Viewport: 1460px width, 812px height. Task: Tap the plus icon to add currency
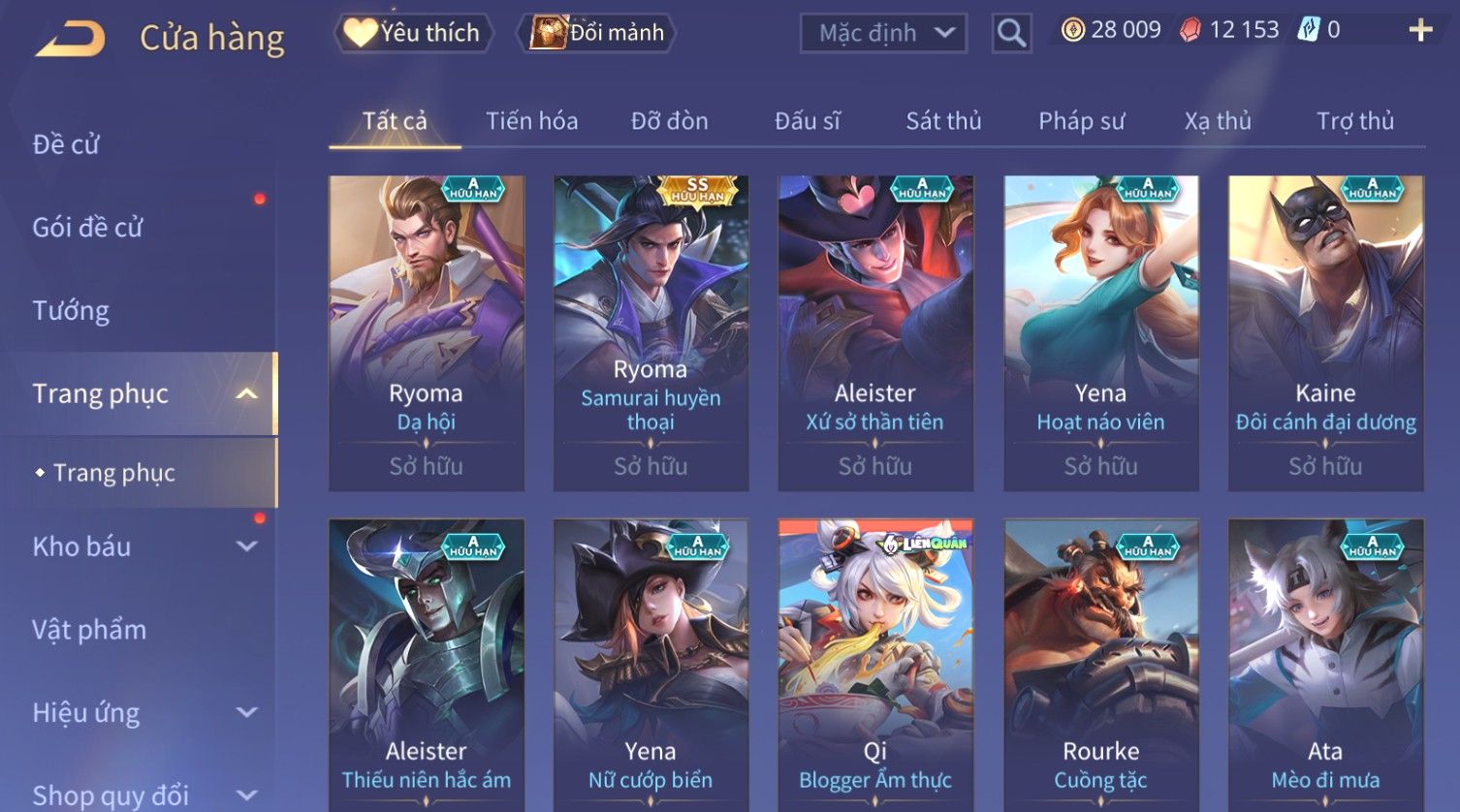pyautogui.click(x=1420, y=30)
